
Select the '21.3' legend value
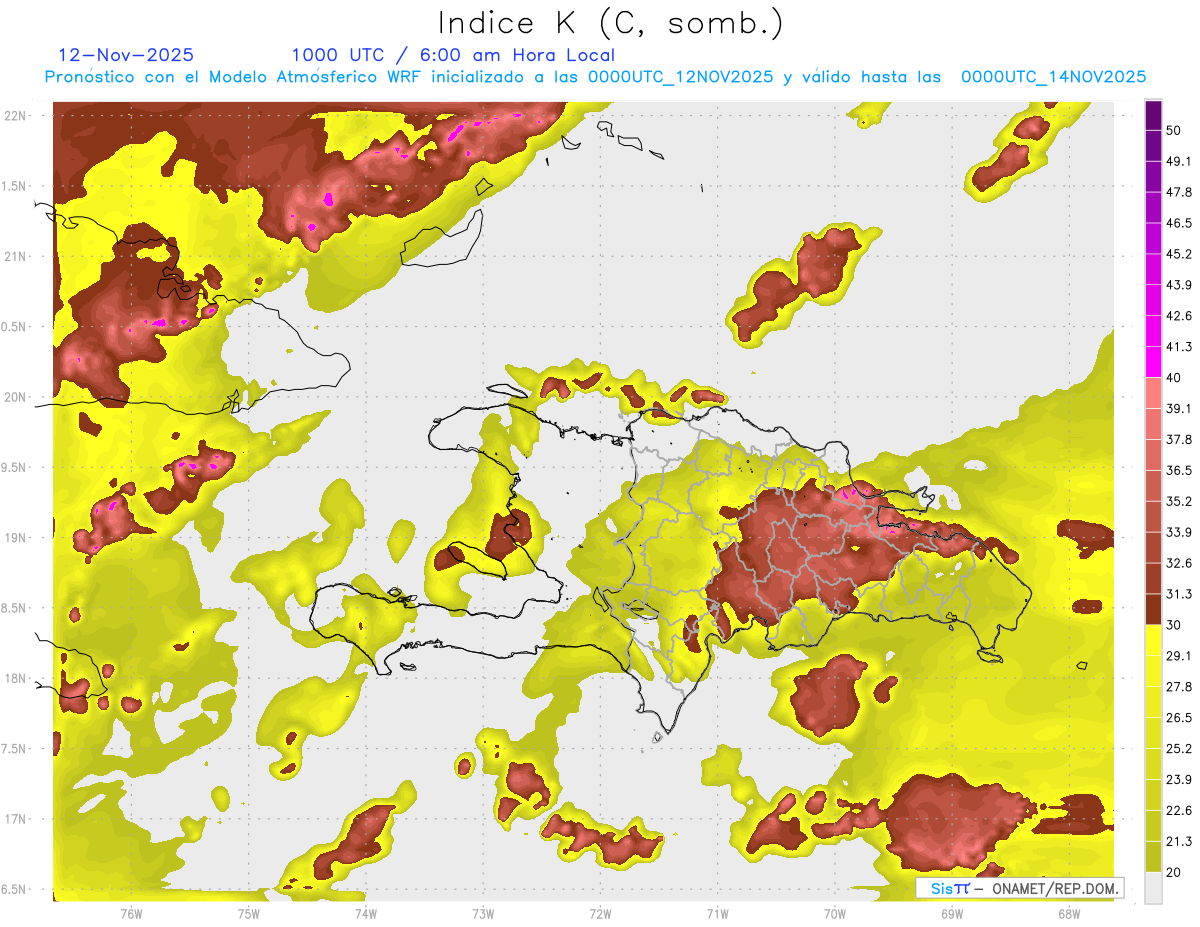[1179, 842]
